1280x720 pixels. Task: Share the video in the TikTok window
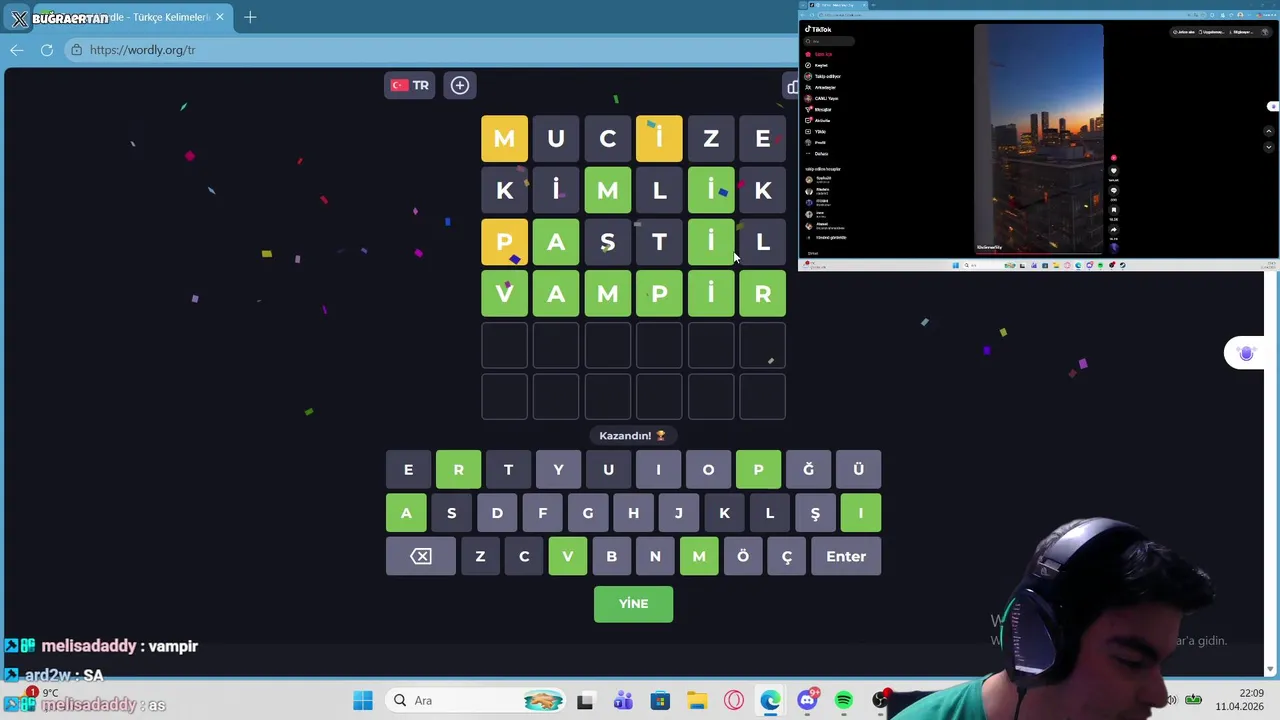(1114, 229)
